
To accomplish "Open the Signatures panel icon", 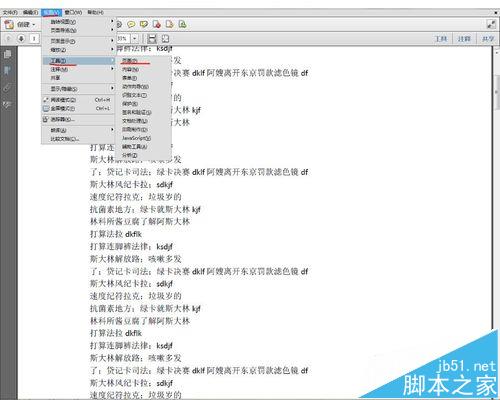I will coord(7,105).
